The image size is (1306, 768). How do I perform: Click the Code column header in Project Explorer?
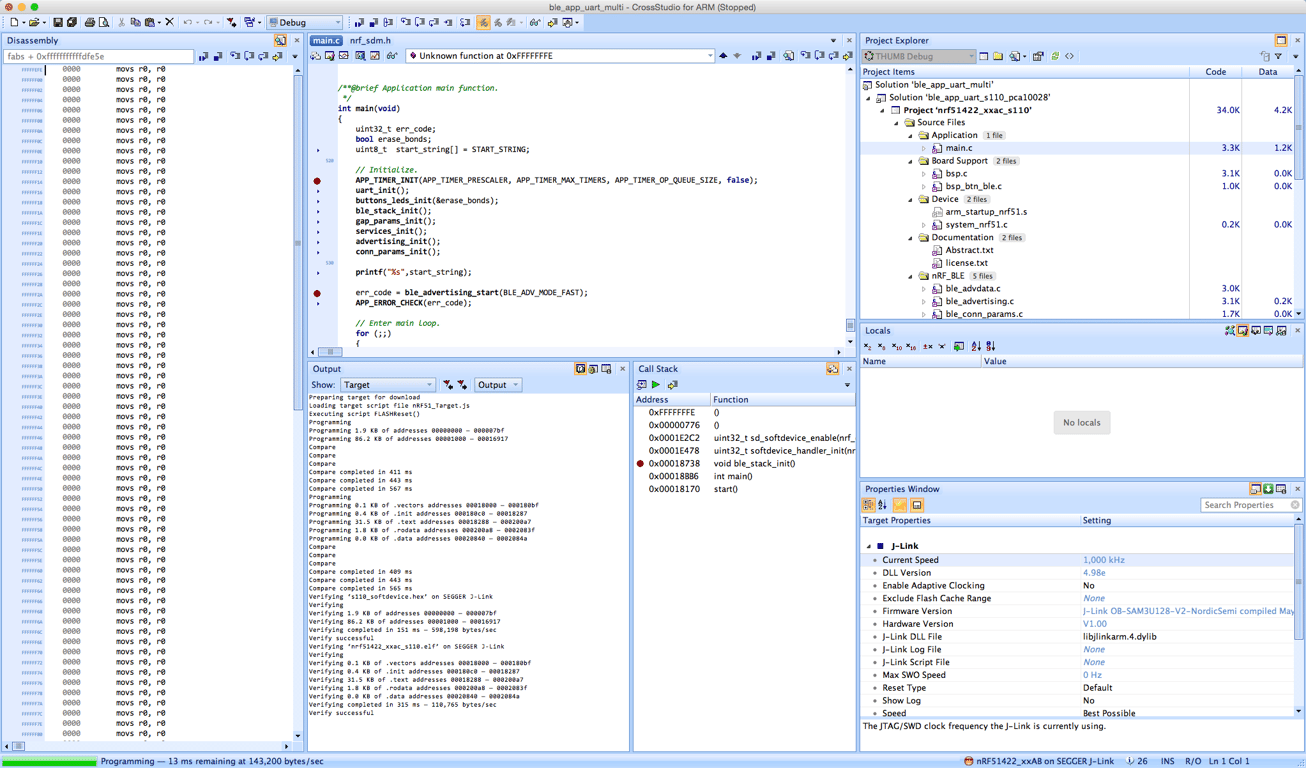[1216, 72]
